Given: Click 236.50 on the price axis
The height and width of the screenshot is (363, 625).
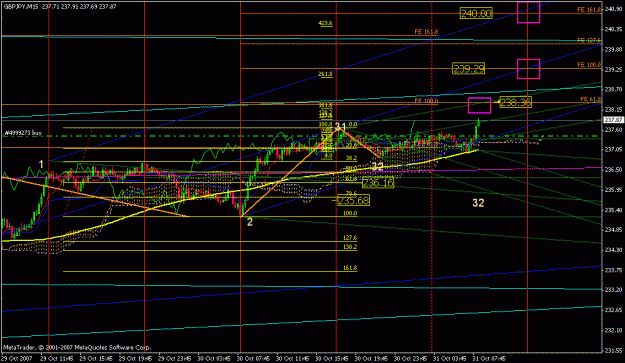Looking at the screenshot, I should 613,170.
